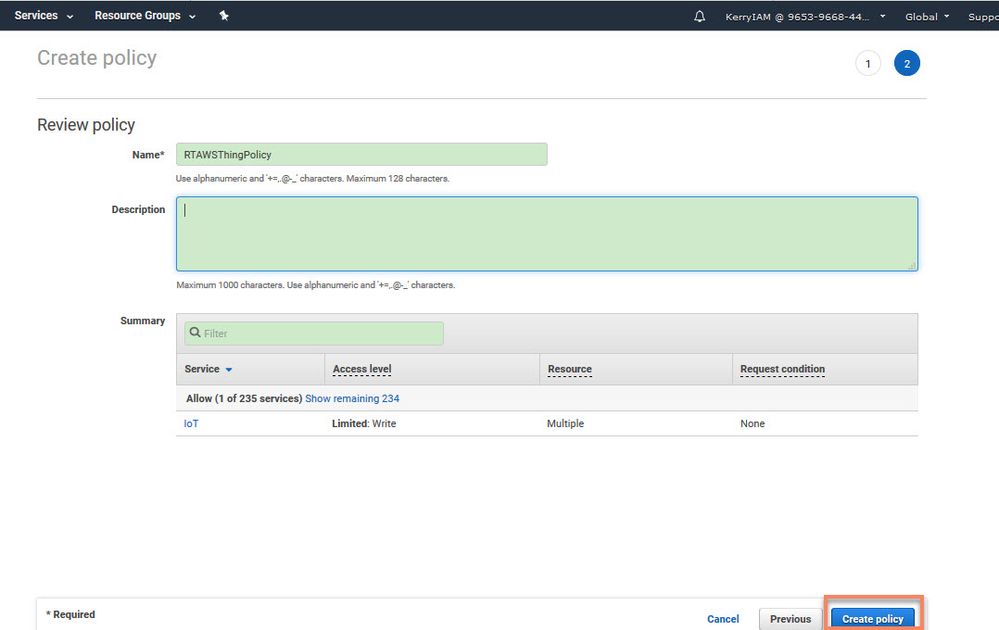Open the notifications bell
The image size is (999, 630).
pos(699,17)
